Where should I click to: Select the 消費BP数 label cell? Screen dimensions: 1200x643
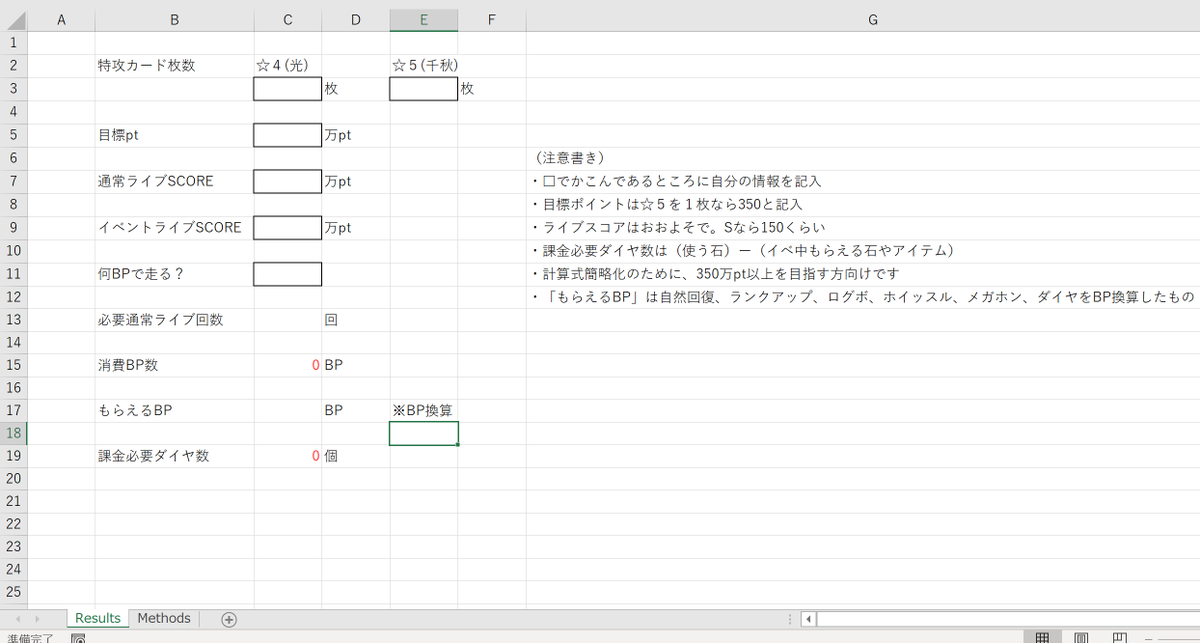tap(175, 365)
